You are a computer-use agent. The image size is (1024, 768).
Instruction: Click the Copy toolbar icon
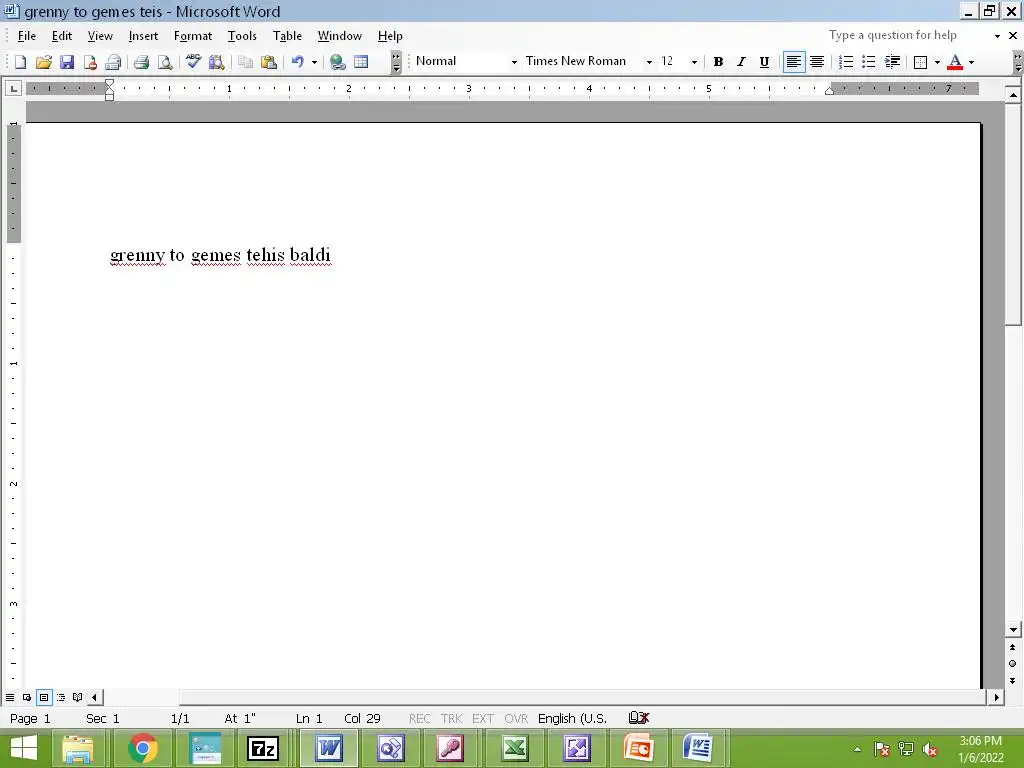246,62
